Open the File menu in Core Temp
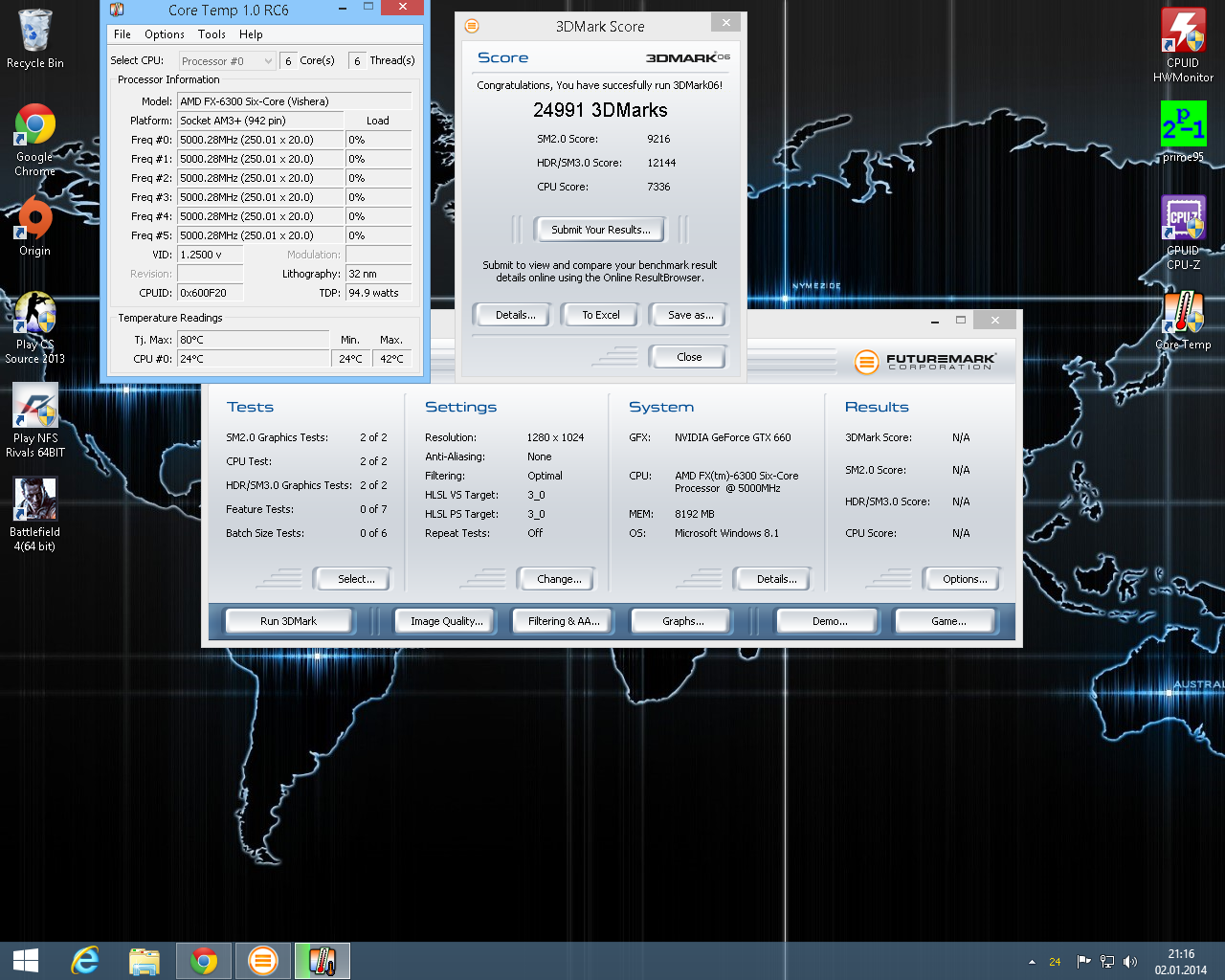The image size is (1225, 980). (x=122, y=34)
